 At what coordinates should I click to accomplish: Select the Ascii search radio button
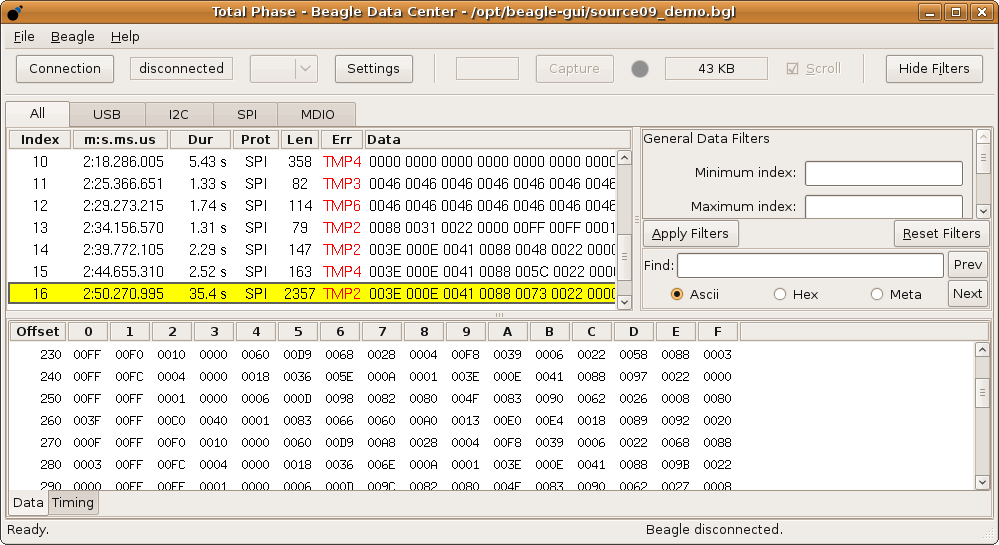click(677, 294)
